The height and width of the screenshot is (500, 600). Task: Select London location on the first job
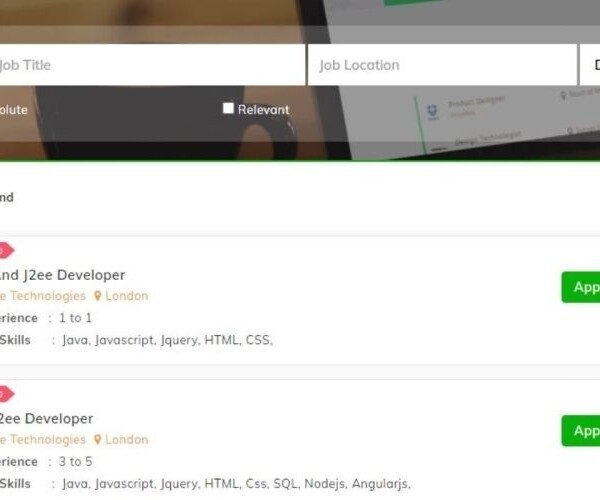coord(127,296)
